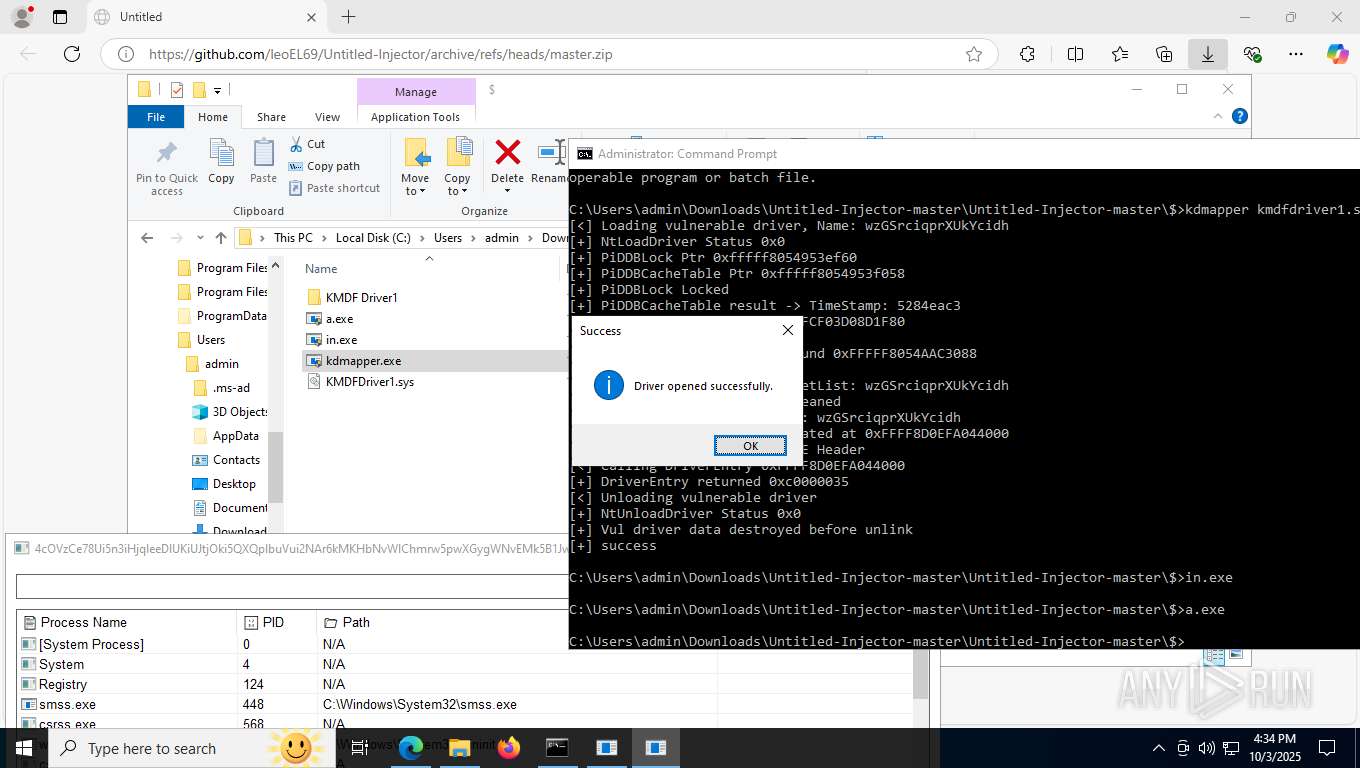
Task: Select the a.exe file
Action: [x=339, y=319]
